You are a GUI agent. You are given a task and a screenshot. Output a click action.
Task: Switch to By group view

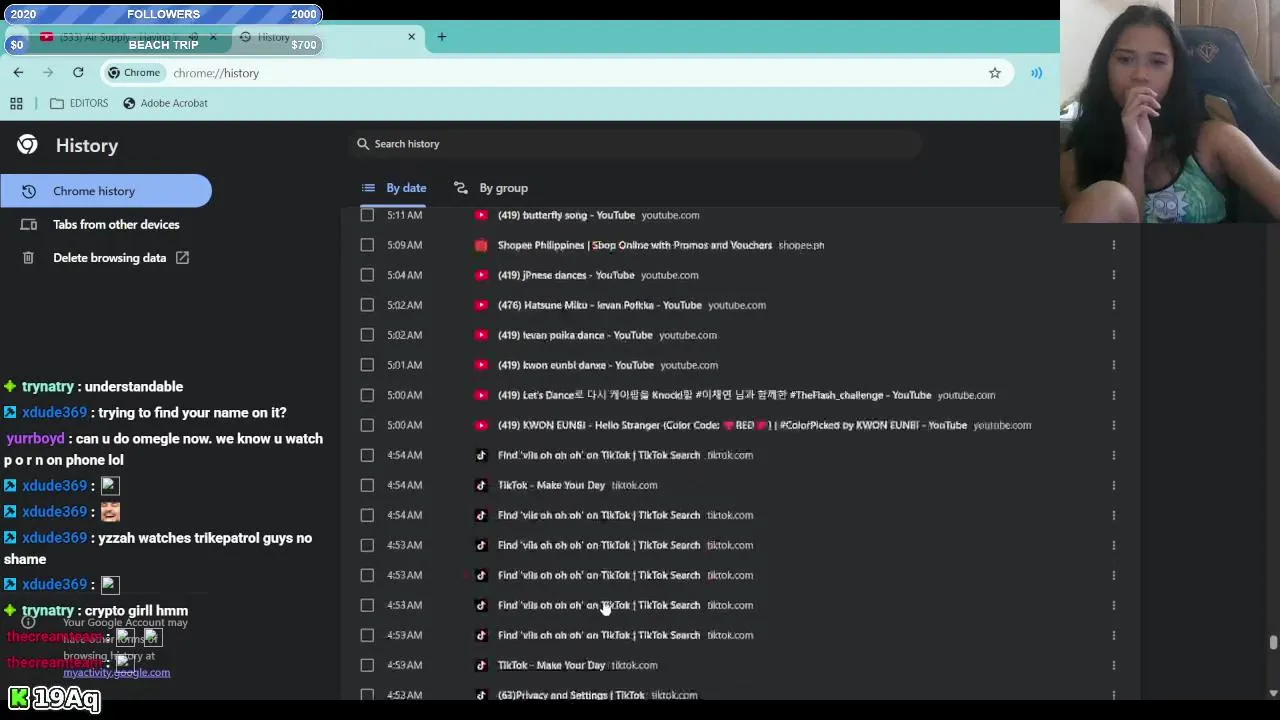click(x=490, y=188)
